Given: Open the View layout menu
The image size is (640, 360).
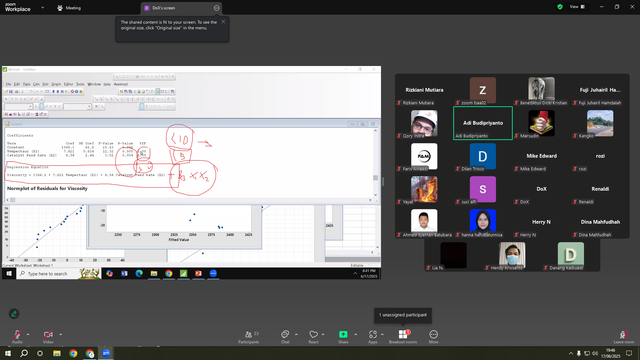Looking at the screenshot, I should coord(577,7).
